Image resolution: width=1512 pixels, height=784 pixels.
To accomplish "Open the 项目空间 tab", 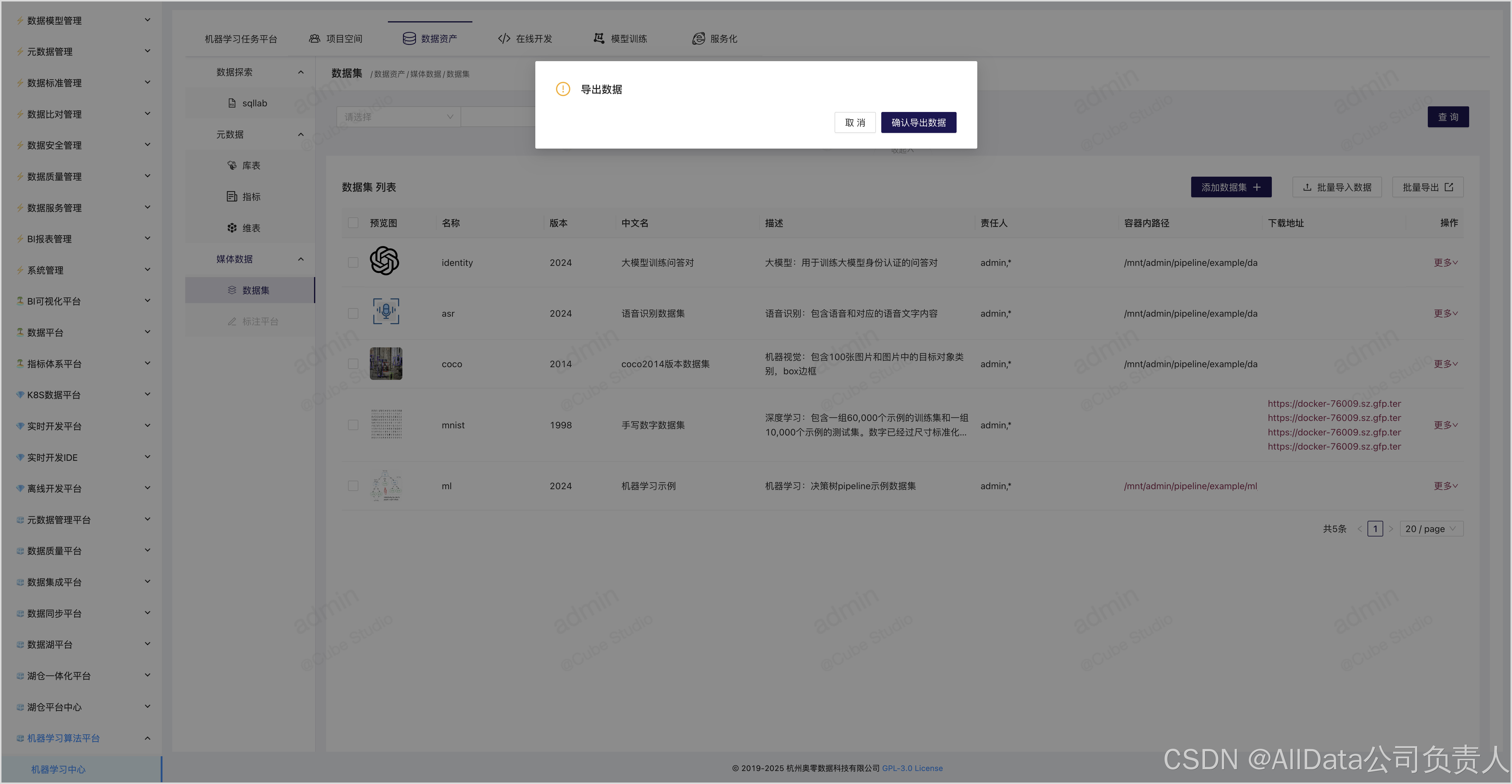I will click(x=336, y=39).
